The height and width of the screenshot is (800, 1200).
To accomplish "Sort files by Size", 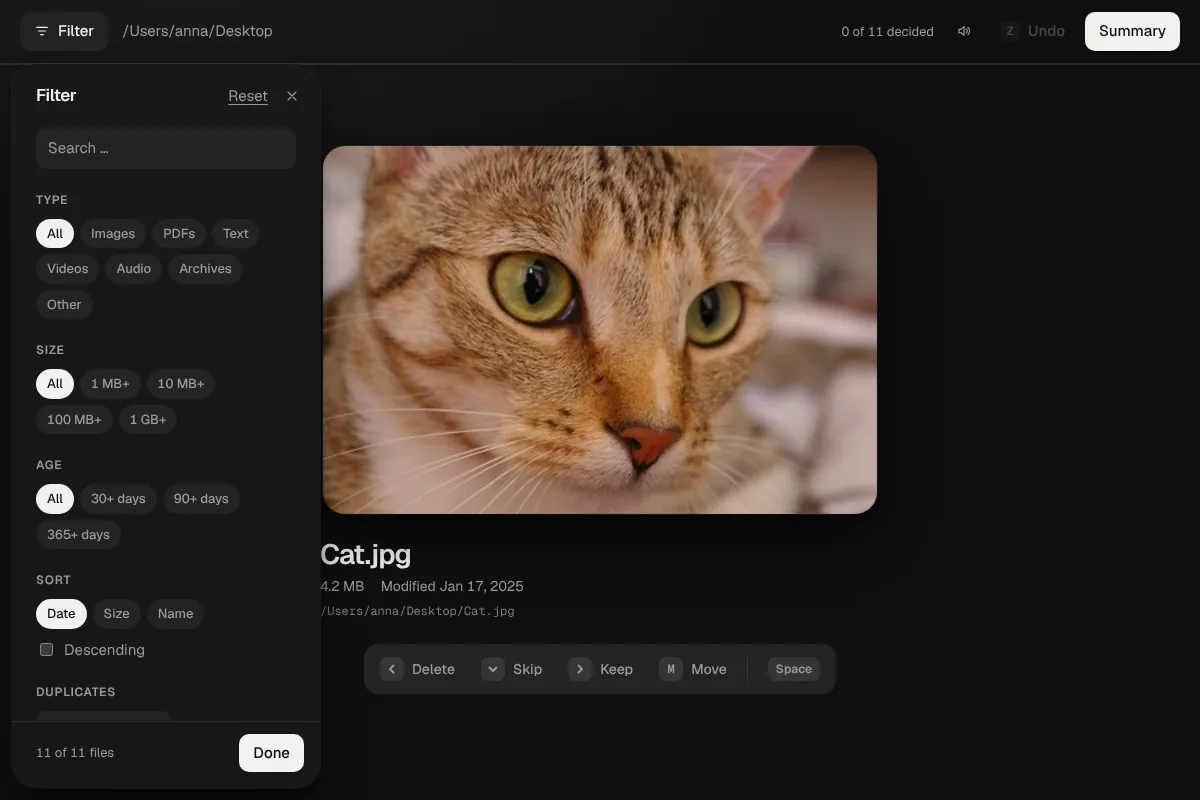I will tap(116, 614).
